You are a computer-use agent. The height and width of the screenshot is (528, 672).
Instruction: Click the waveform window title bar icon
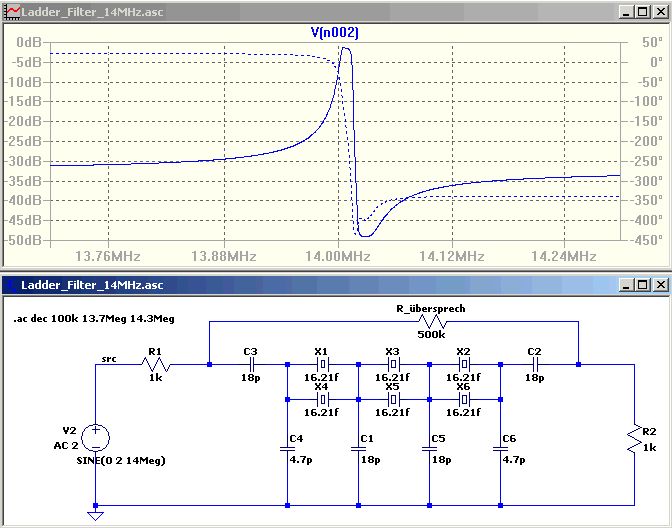(x=12, y=12)
